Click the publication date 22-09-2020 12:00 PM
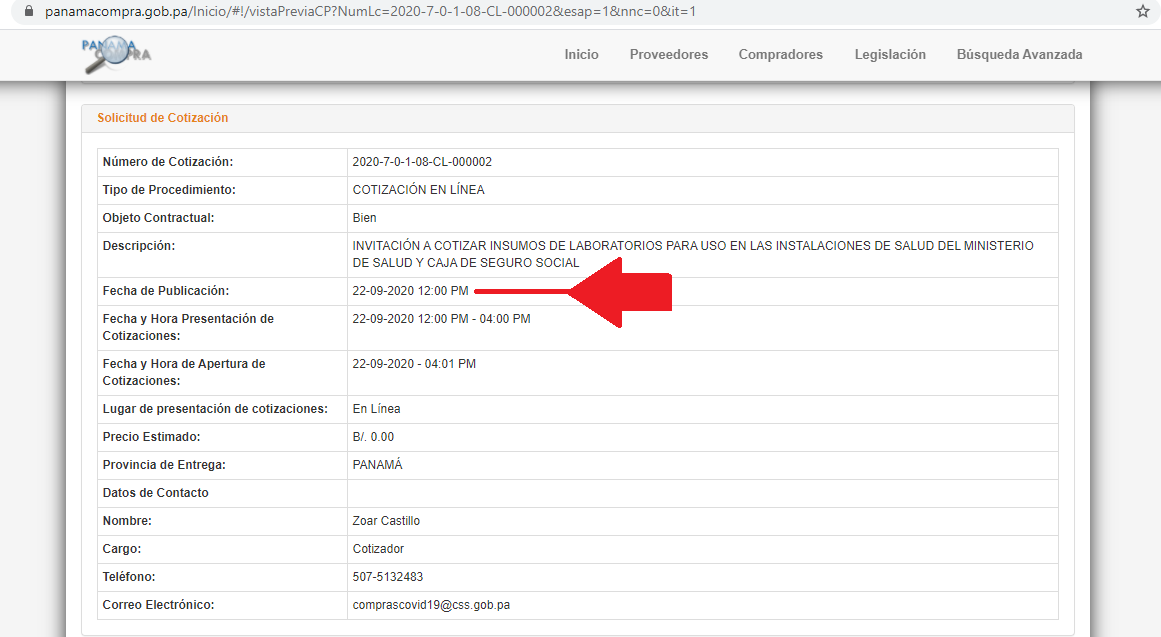 [410, 291]
